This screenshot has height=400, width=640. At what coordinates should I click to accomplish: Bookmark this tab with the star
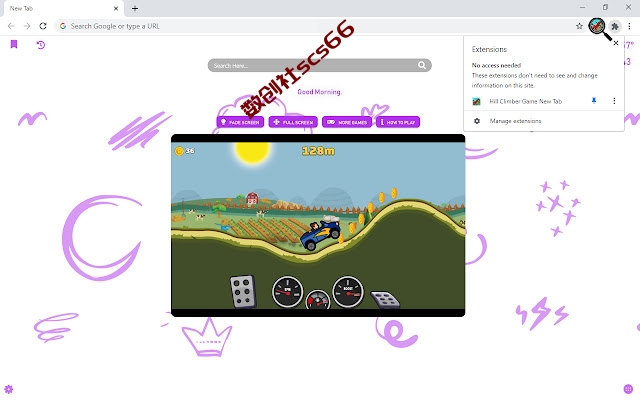pos(579,26)
